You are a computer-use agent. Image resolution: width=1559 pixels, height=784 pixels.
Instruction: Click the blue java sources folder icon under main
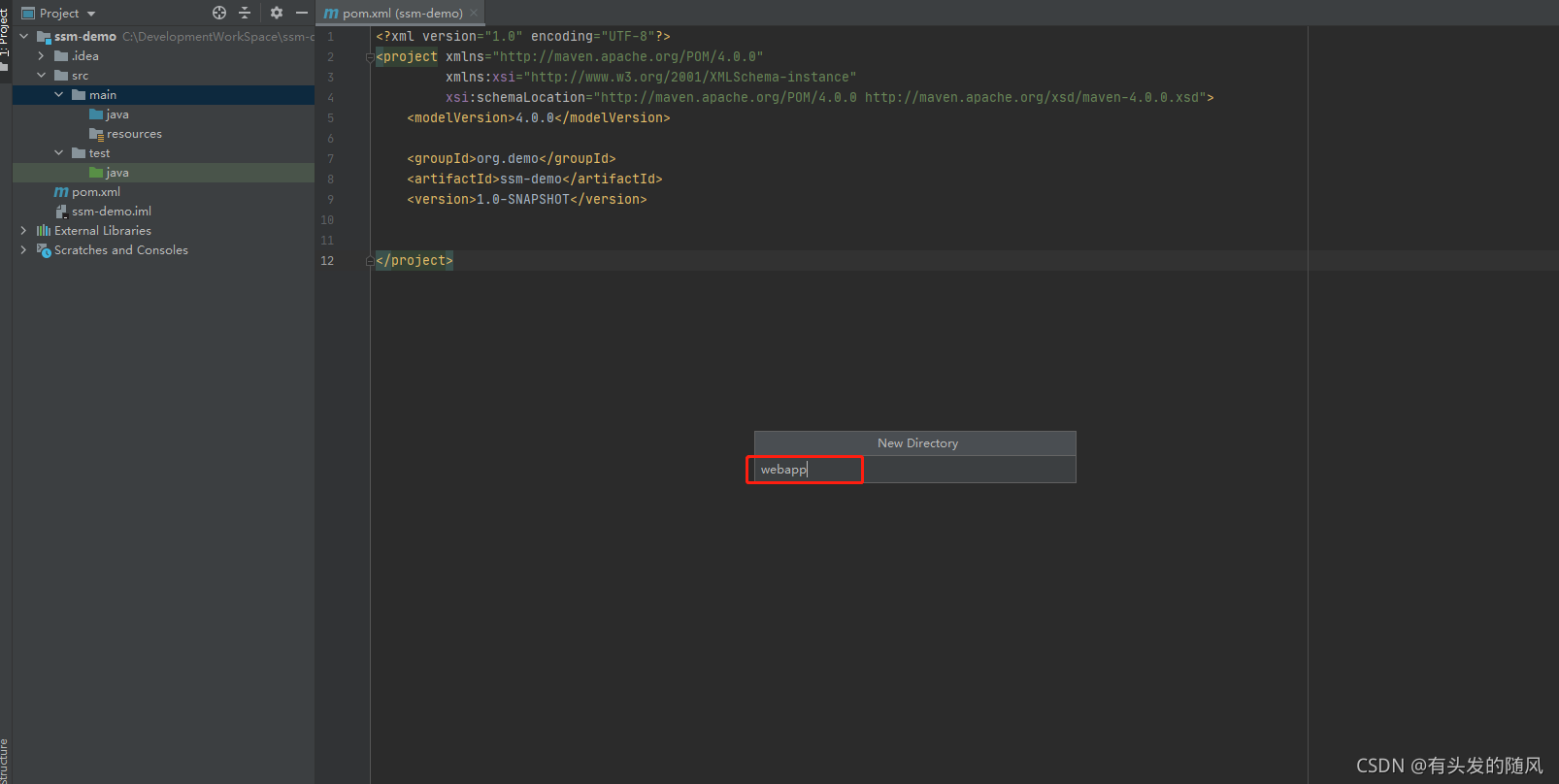tap(96, 114)
